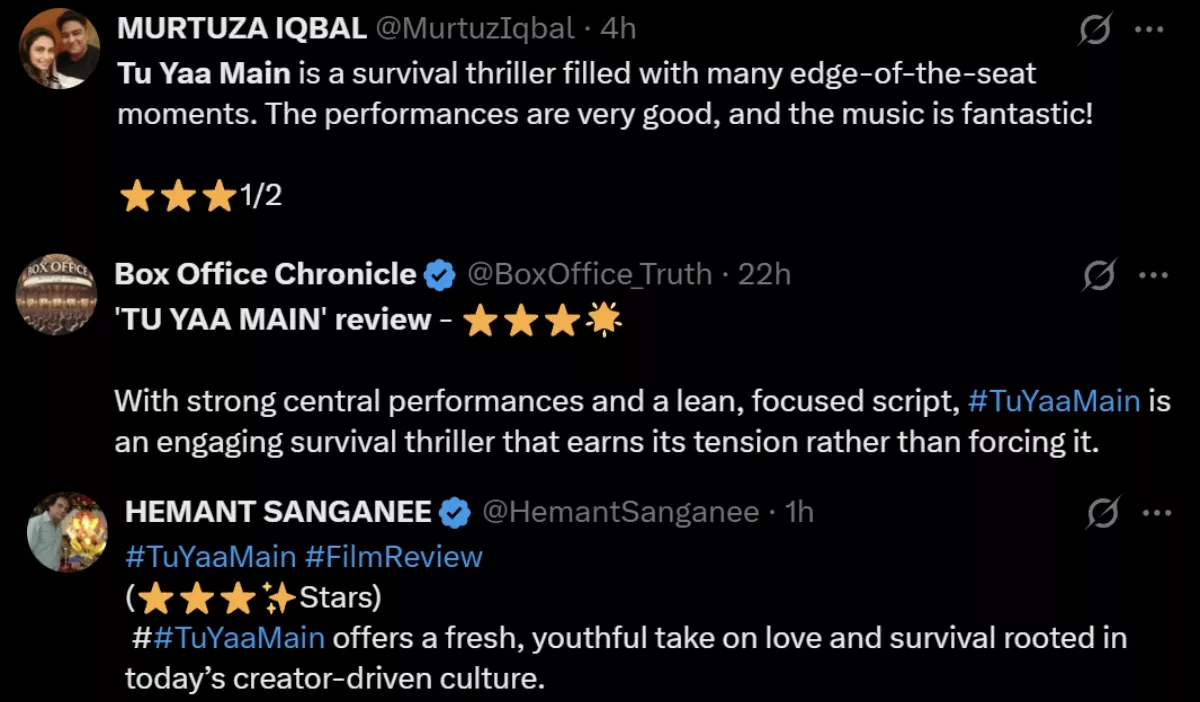This screenshot has width=1200, height=702.
Task: Click Grok icon on Box Office Chronicle post
Action: pyautogui.click(x=1098, y=275)
